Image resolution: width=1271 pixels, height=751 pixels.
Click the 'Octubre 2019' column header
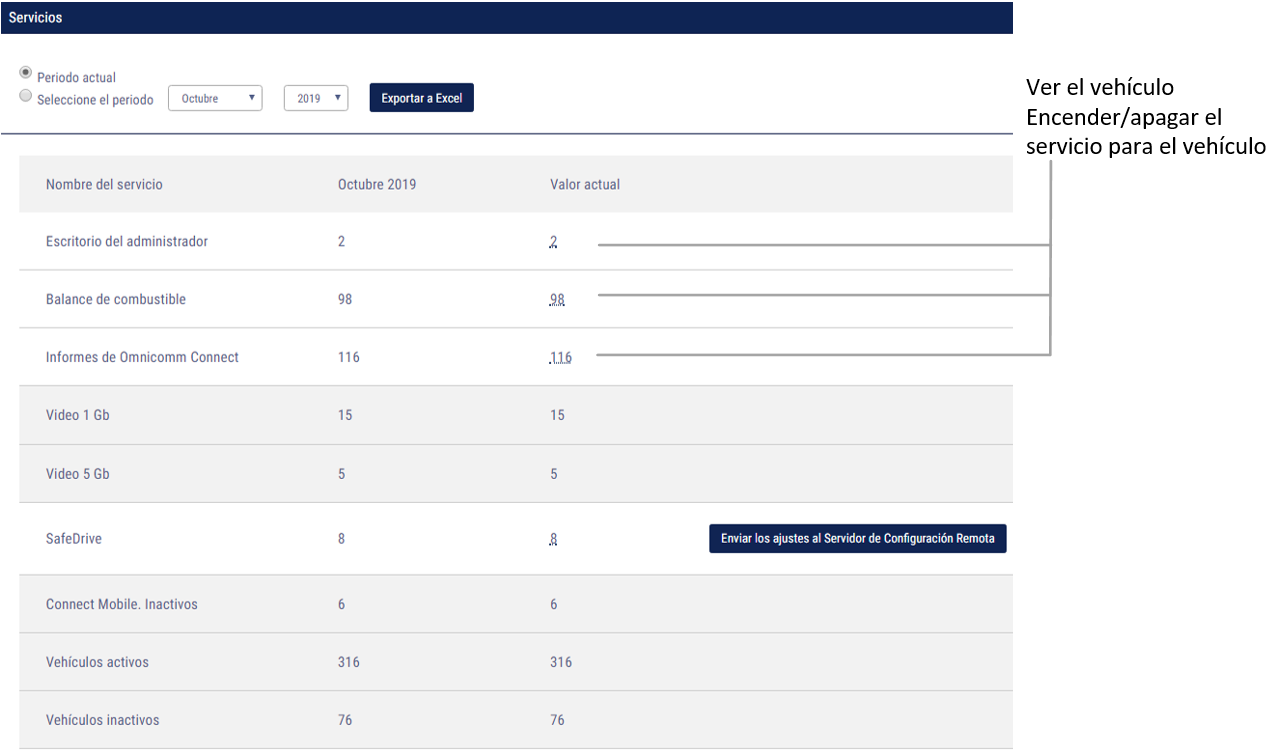pos(377,184)
